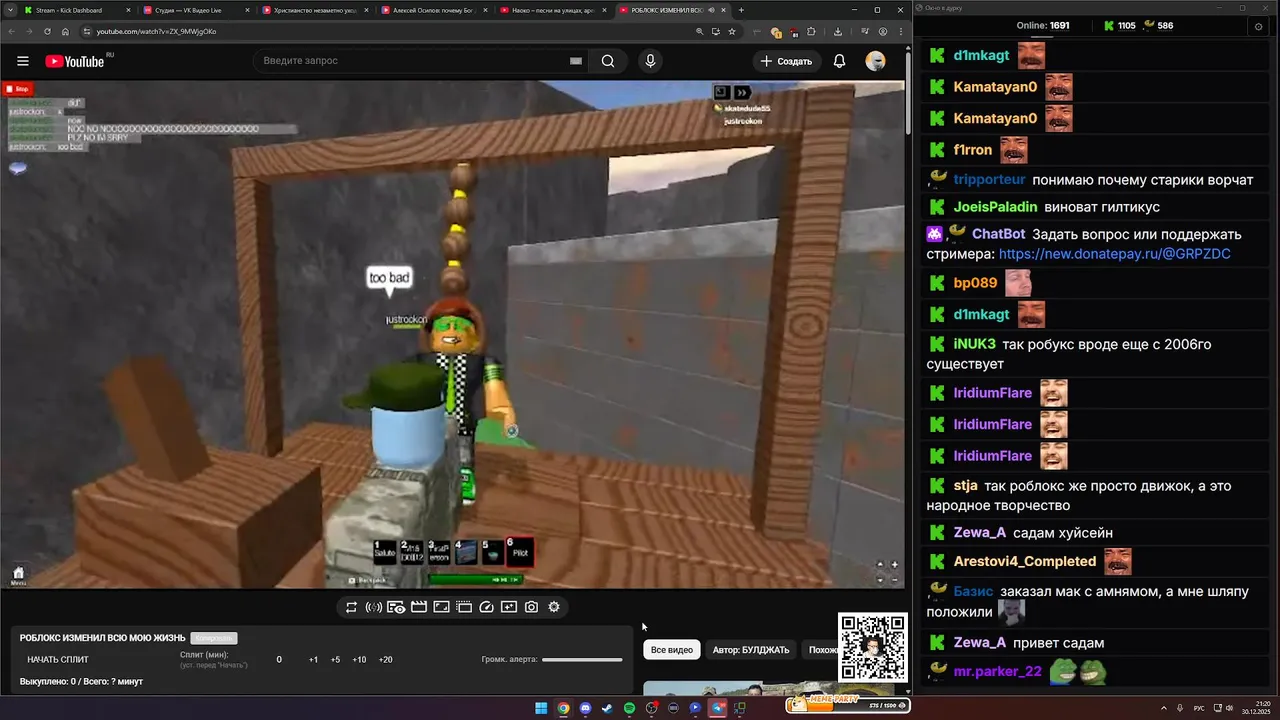
Task: Click the Копировать button next to the title
Action: pos(214,638)
